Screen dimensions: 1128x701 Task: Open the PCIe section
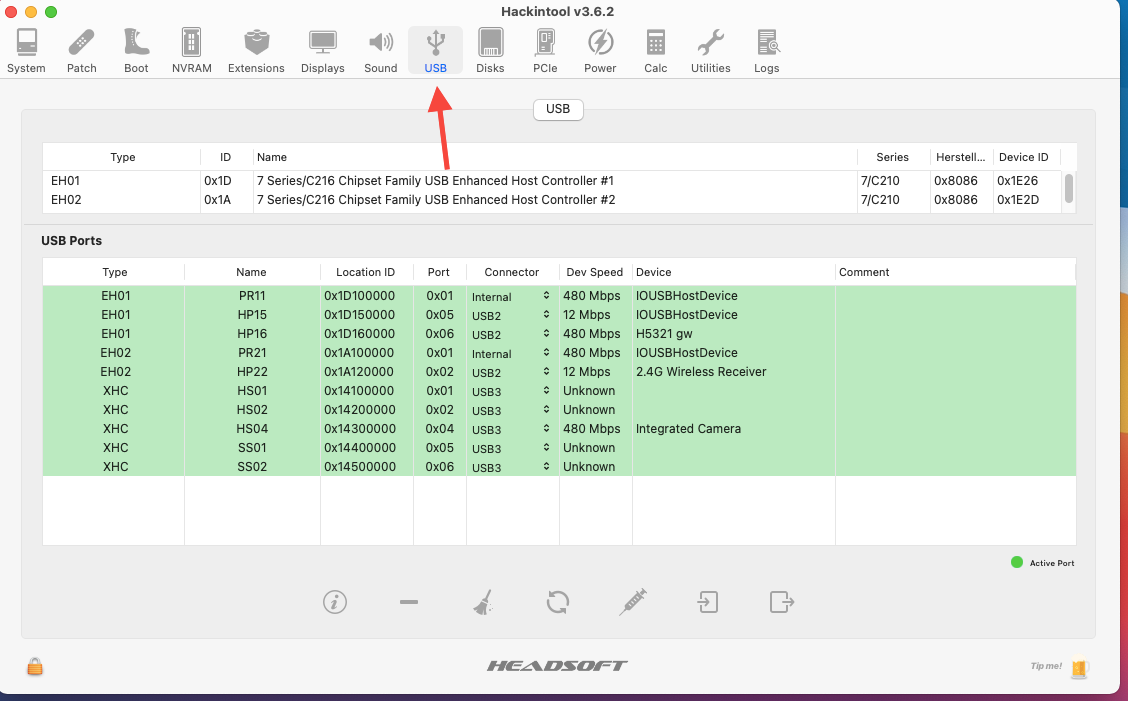pyautogui.click(x=545, y=51)
